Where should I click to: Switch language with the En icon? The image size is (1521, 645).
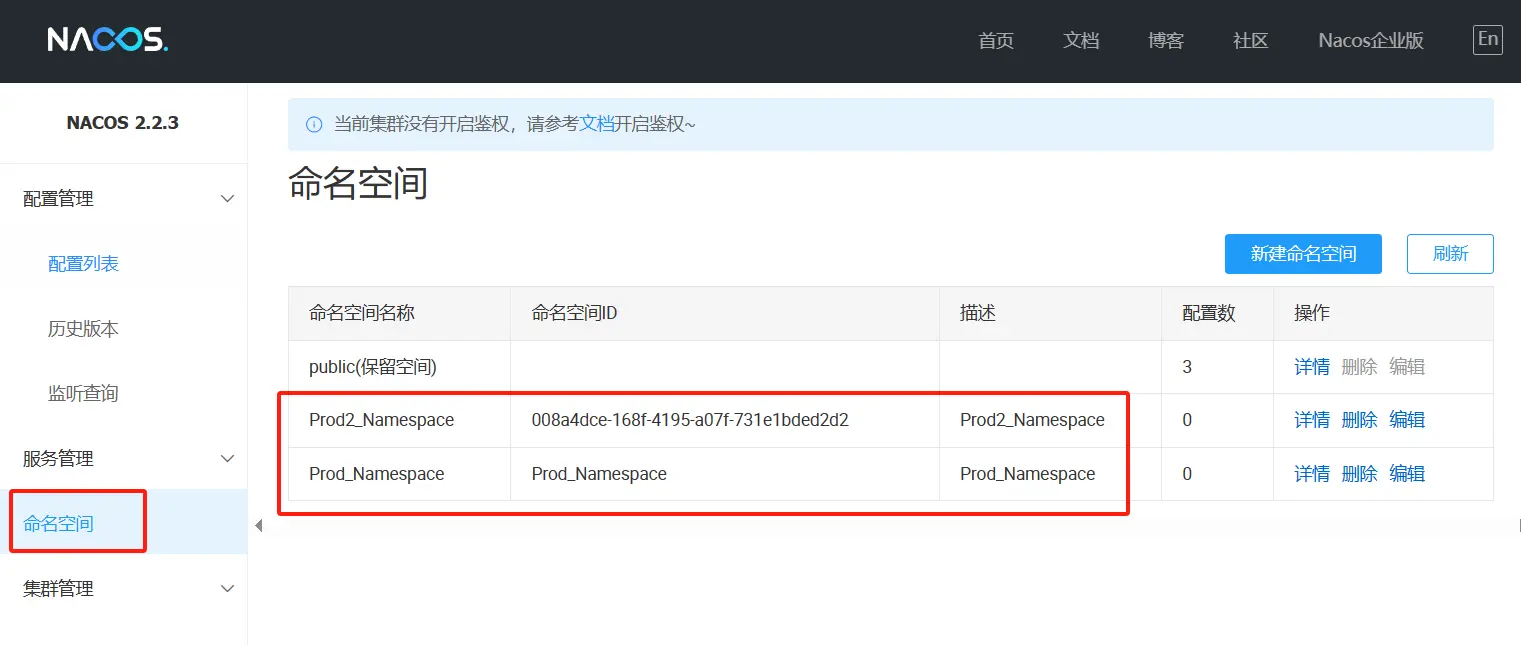coord(1487,39)
